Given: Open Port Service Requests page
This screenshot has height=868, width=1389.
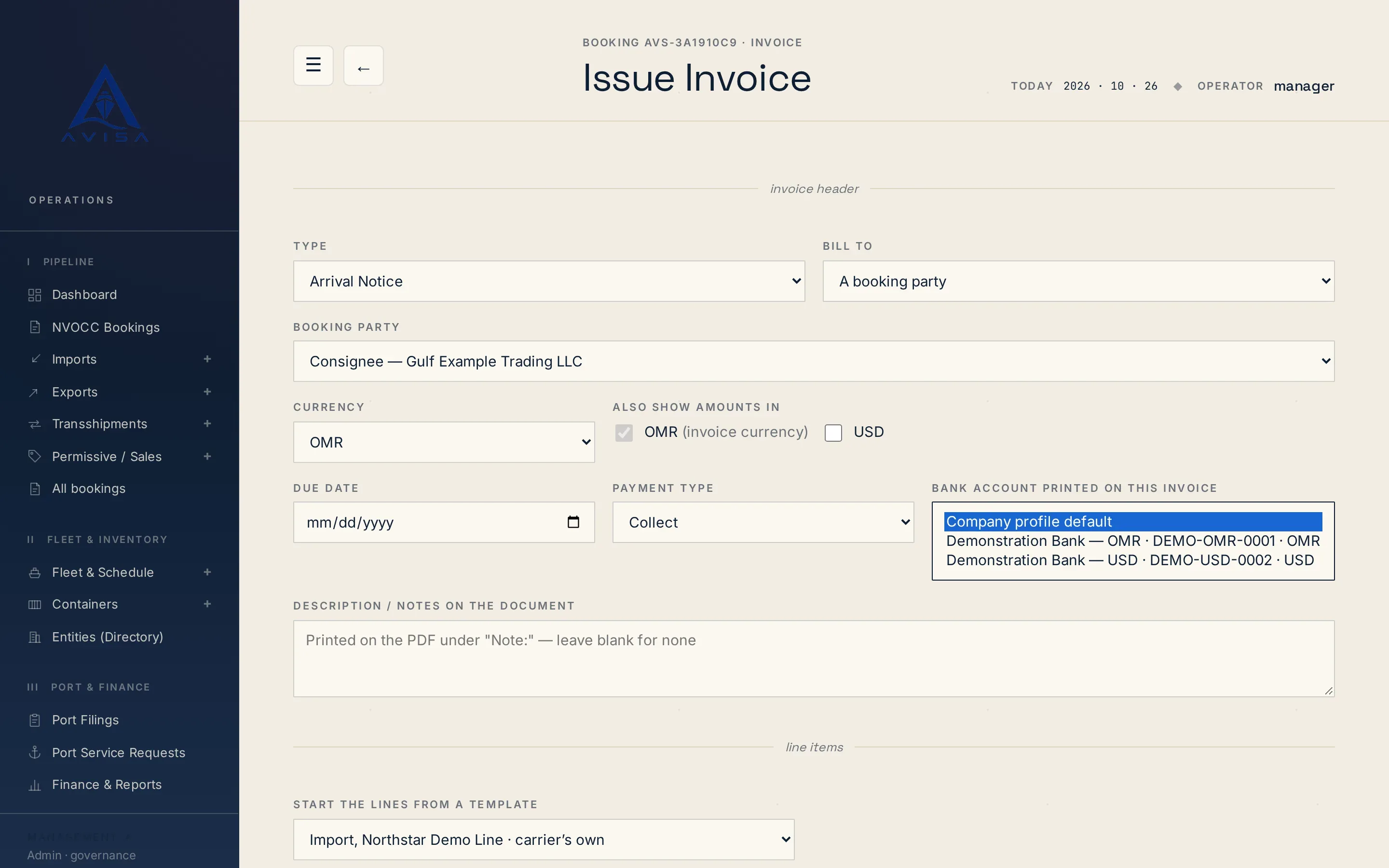Looking at the screenshot, I should 120,753.
